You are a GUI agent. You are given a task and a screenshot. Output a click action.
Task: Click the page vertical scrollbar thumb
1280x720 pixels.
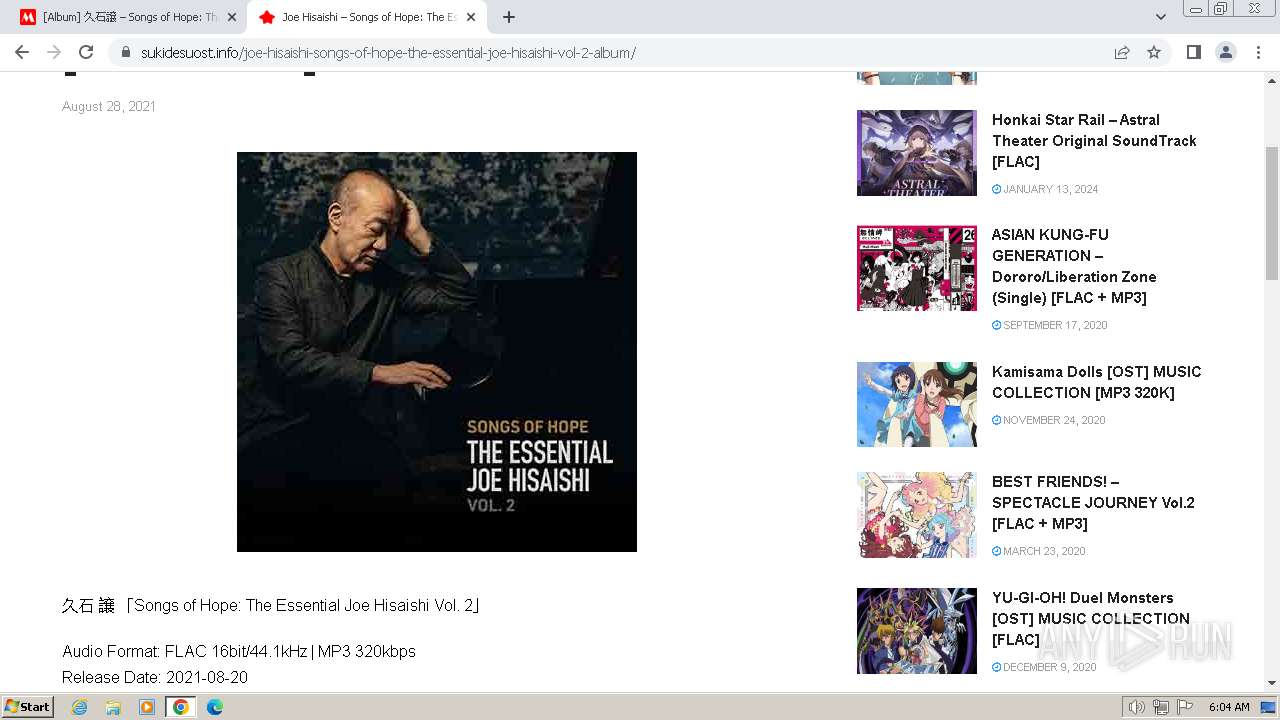pyautogui.click(x=1272, y=213)
